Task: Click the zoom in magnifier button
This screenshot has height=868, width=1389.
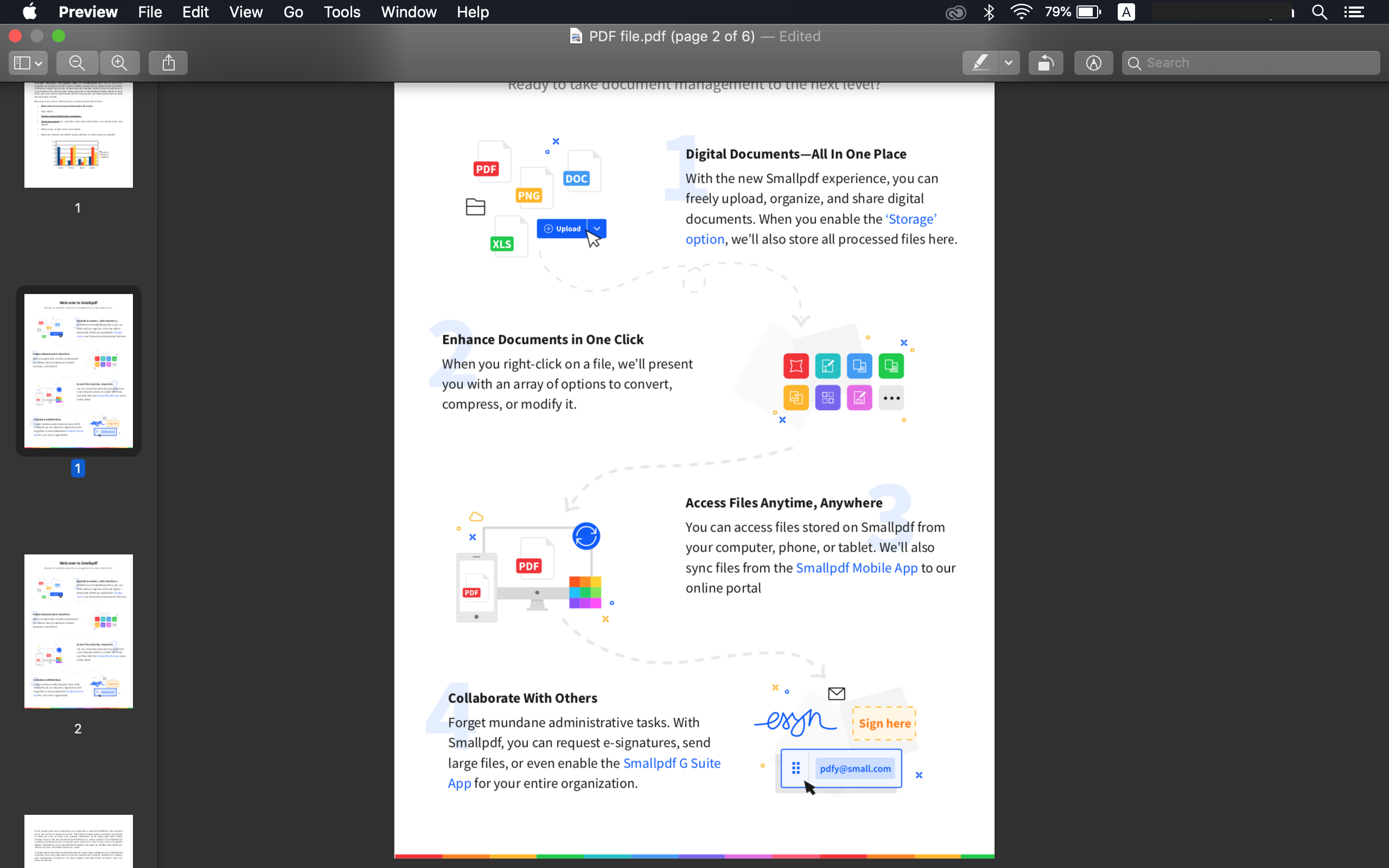Action: coord(119,62)
